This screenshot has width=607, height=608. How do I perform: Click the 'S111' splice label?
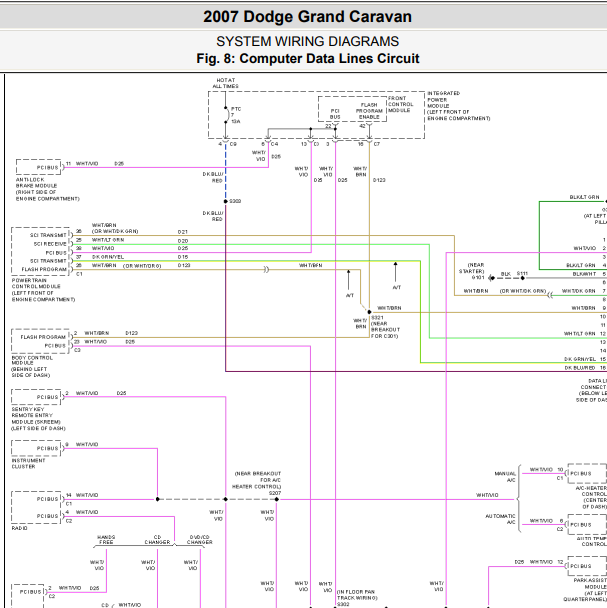[x=522, y=273]
